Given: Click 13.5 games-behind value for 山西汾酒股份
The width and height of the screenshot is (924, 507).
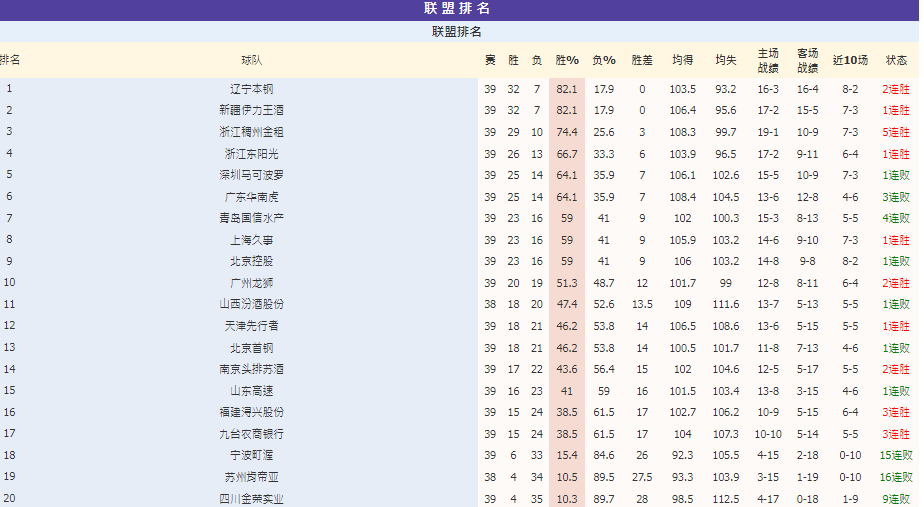Looking at the screenshot, I should tap(642, 304).
